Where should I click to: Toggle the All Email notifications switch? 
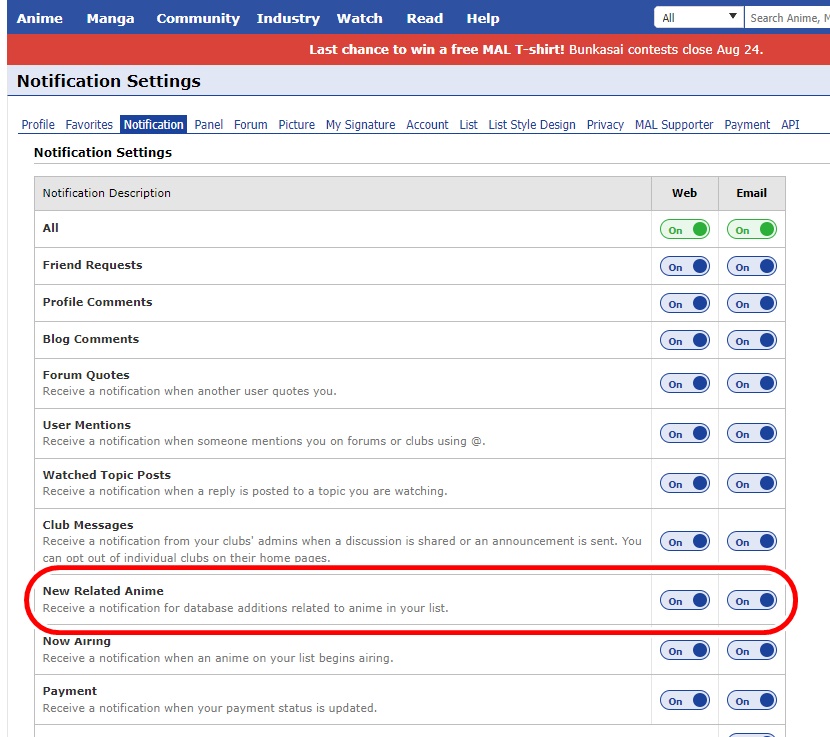tap(752, 229)
